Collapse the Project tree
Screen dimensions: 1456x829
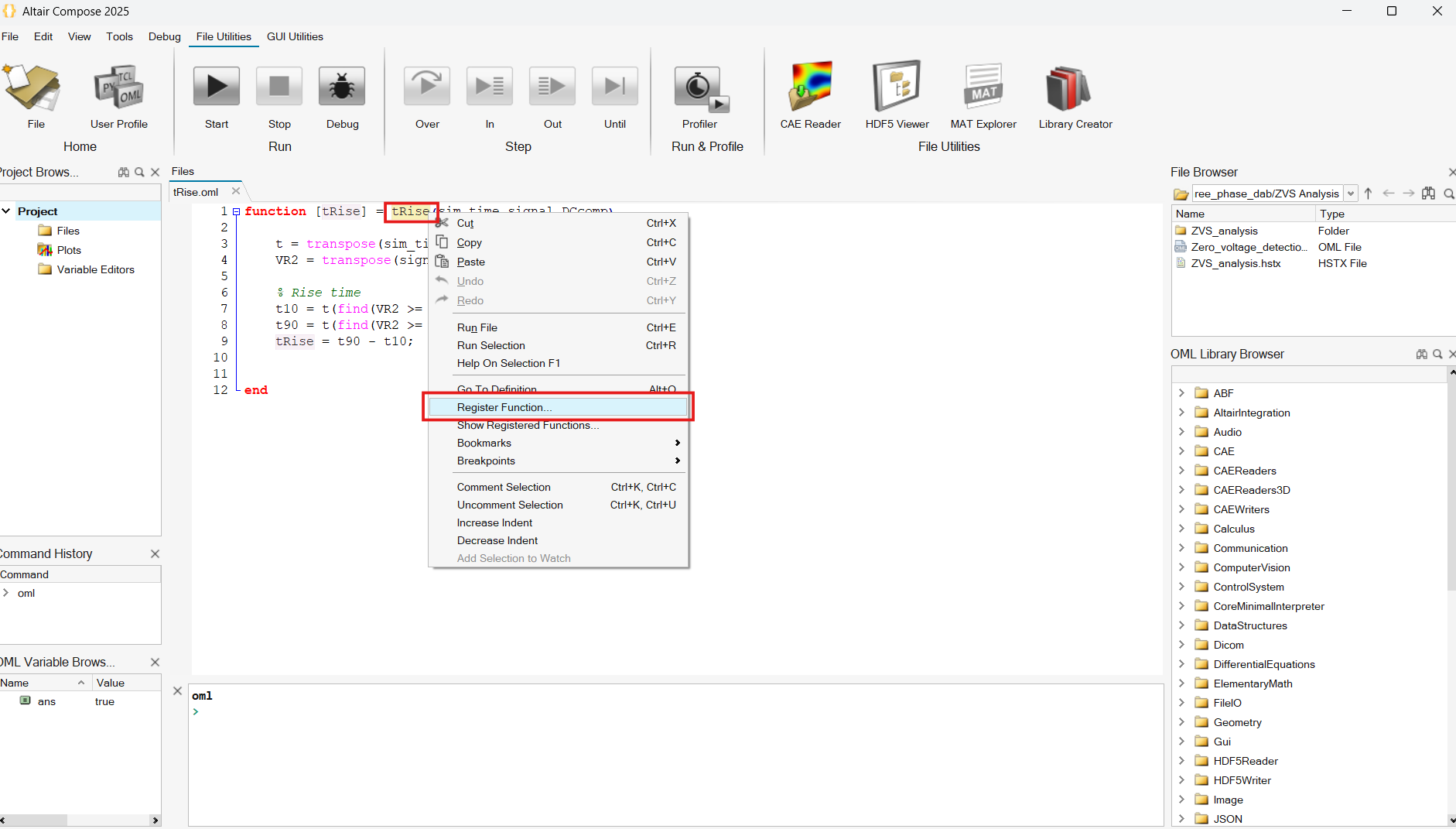[7, 211]
